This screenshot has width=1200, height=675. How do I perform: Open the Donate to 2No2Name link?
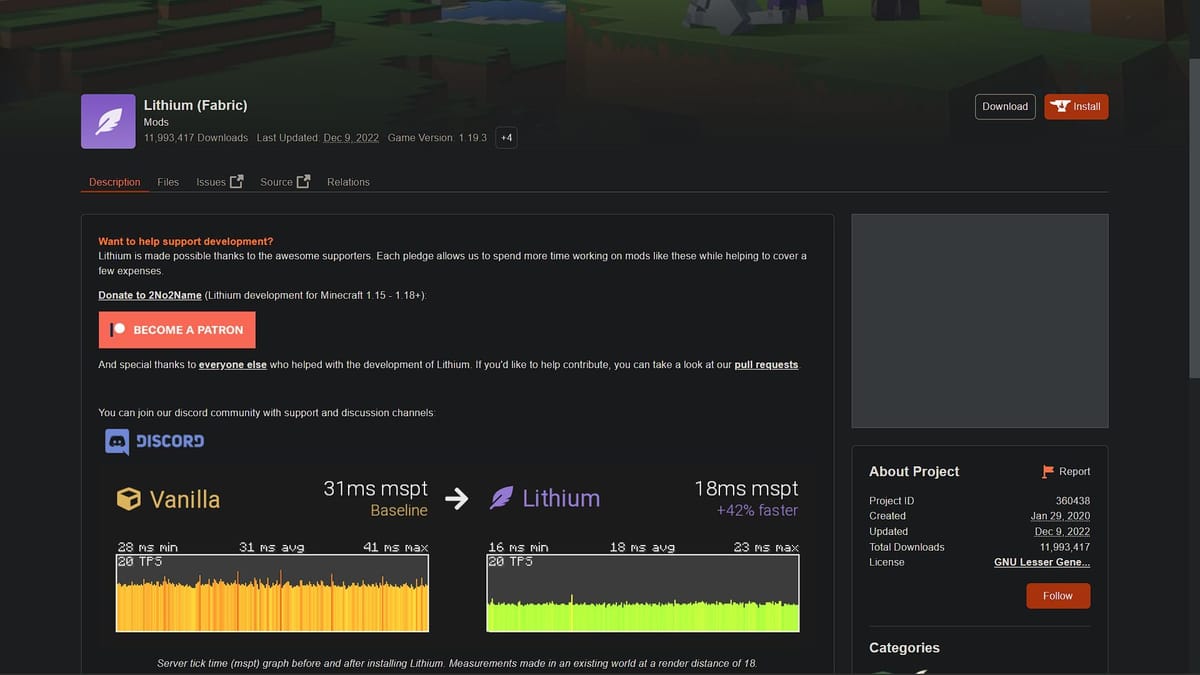150,295
